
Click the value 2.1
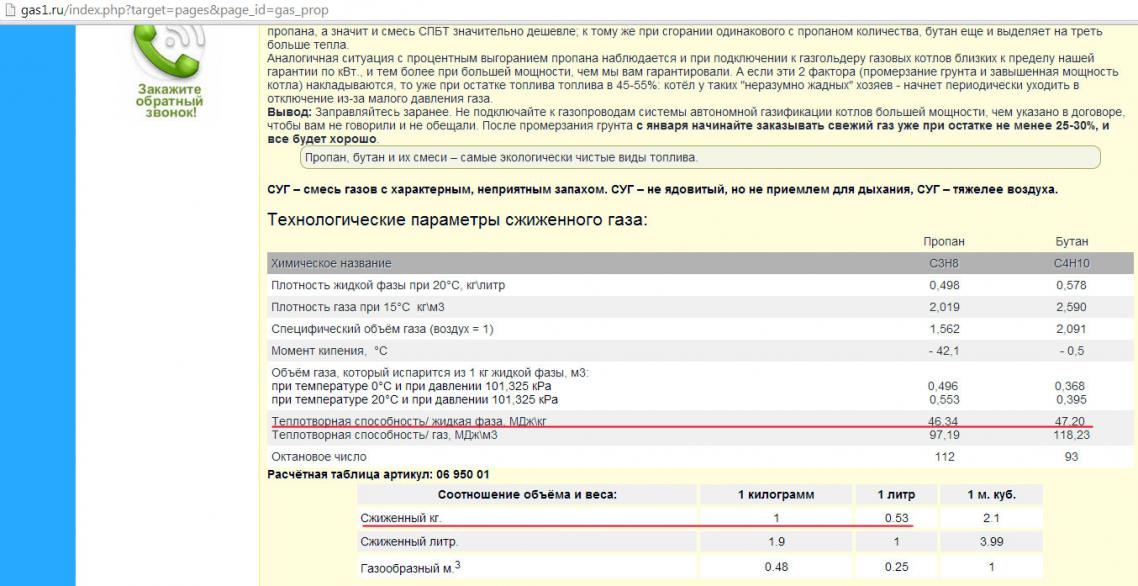(991, 518)
